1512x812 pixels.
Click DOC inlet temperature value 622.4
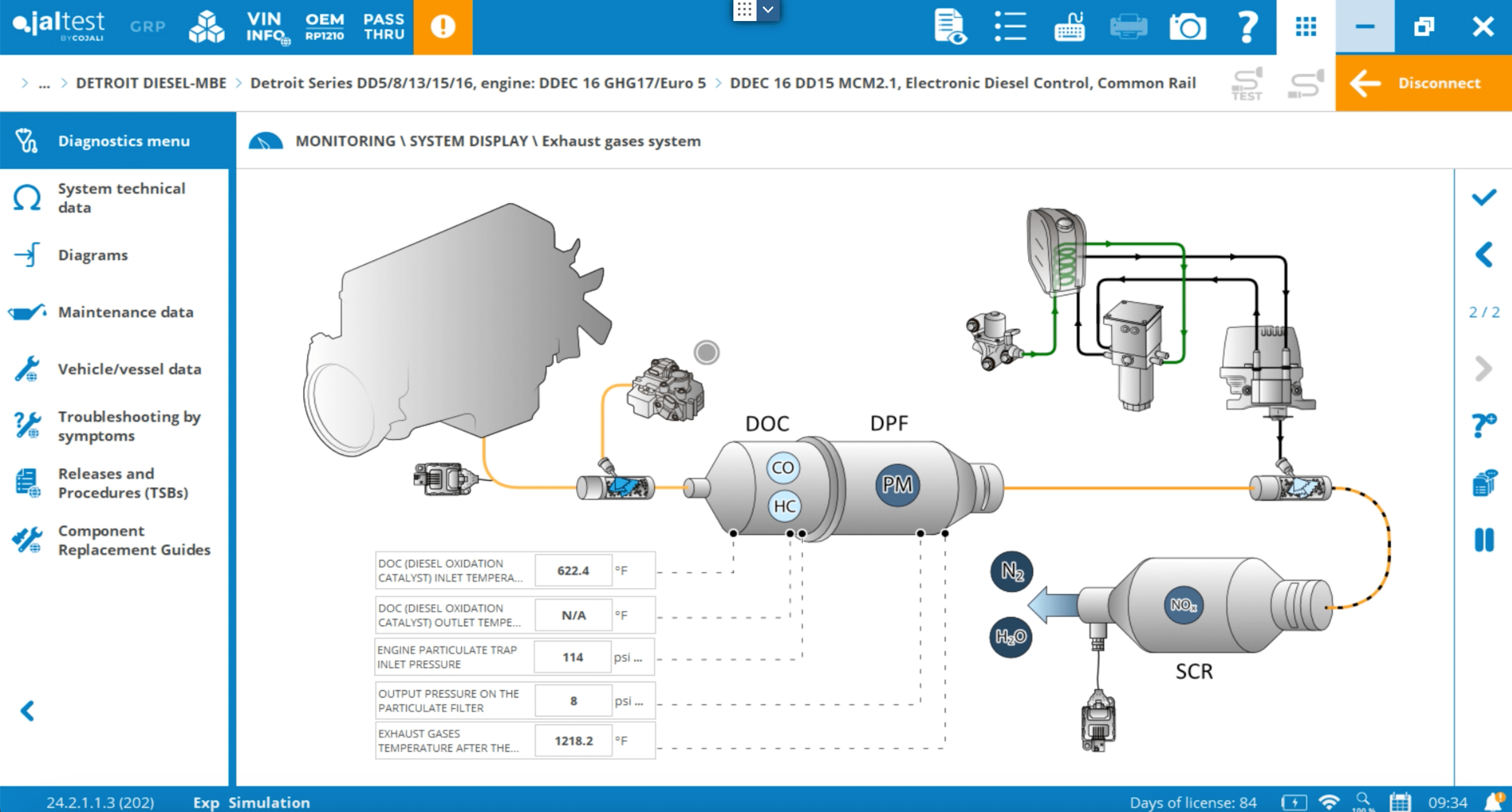coord(573,570)
